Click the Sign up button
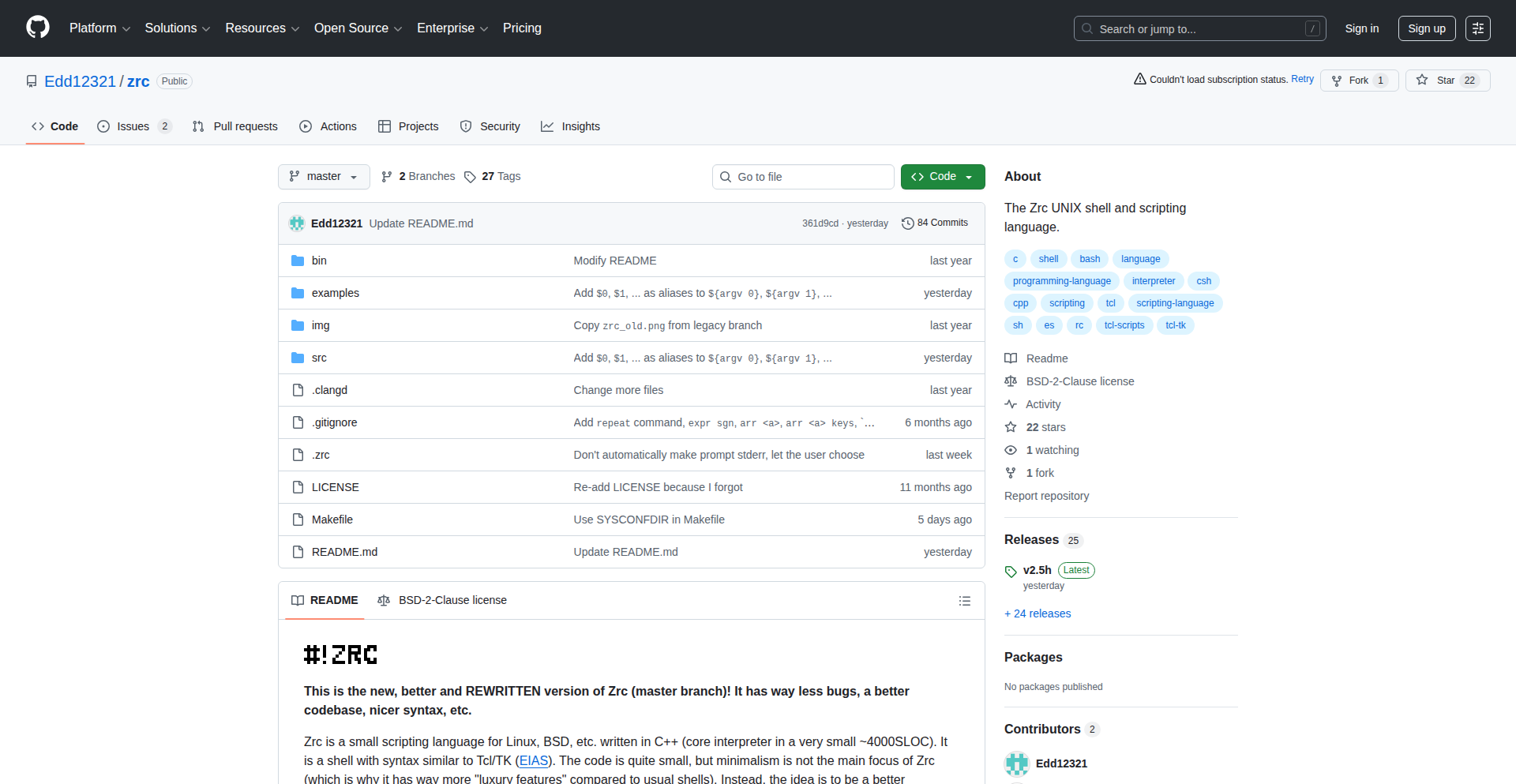This screenshot has height=784, width=1516. pyautogui.click(x=1427, y=28)
